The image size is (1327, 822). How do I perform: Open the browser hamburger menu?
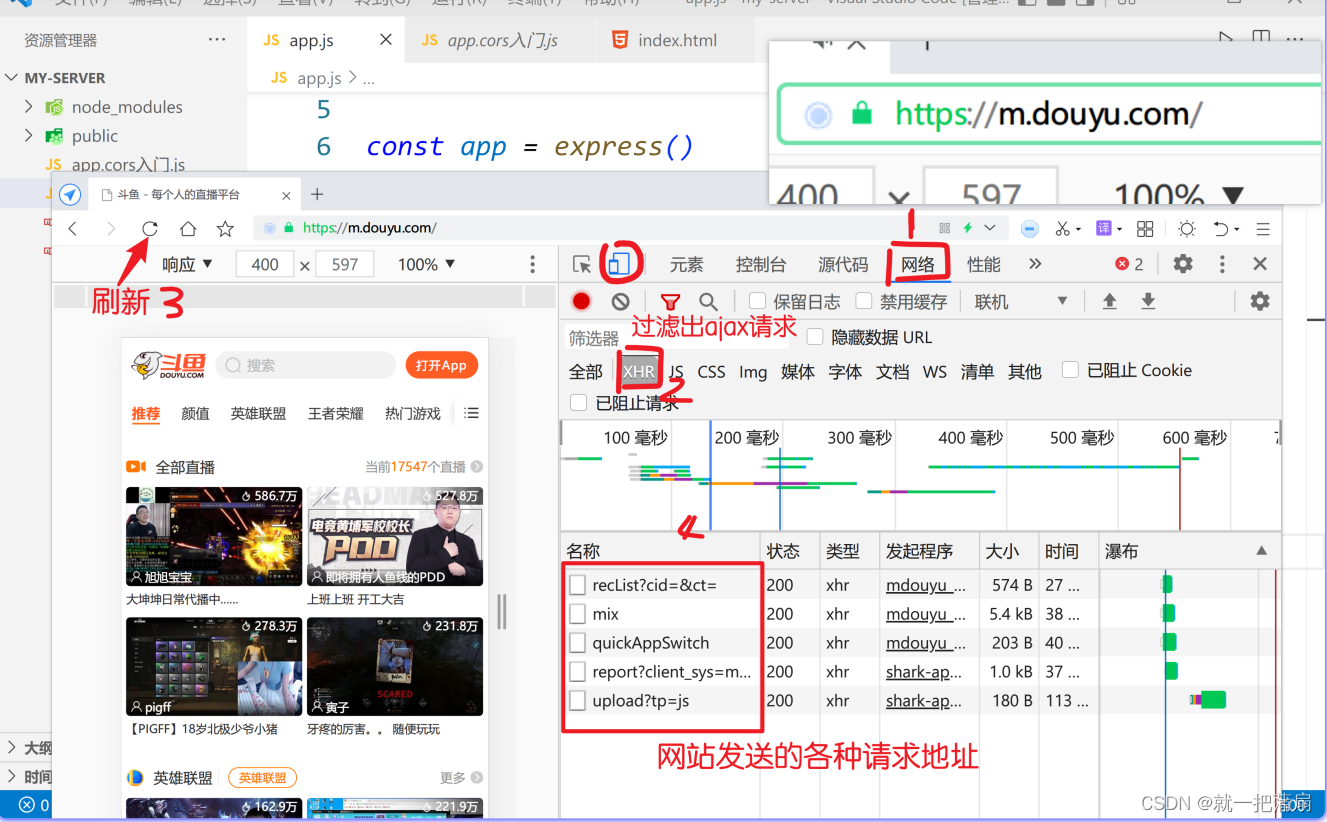pyautogui.click(x=1263, y=229)
